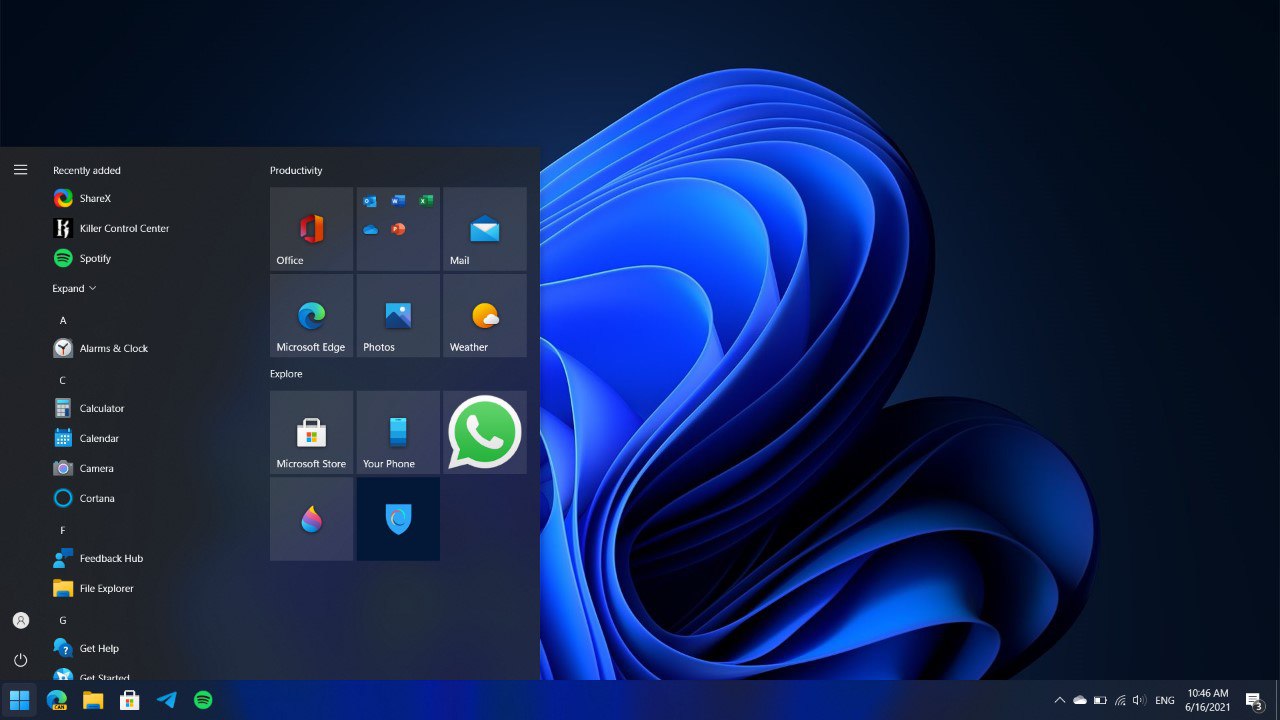Screen dimensions: 1280x720
Task: Open Word in the Office apps folder tile
Action: [398, 201]
